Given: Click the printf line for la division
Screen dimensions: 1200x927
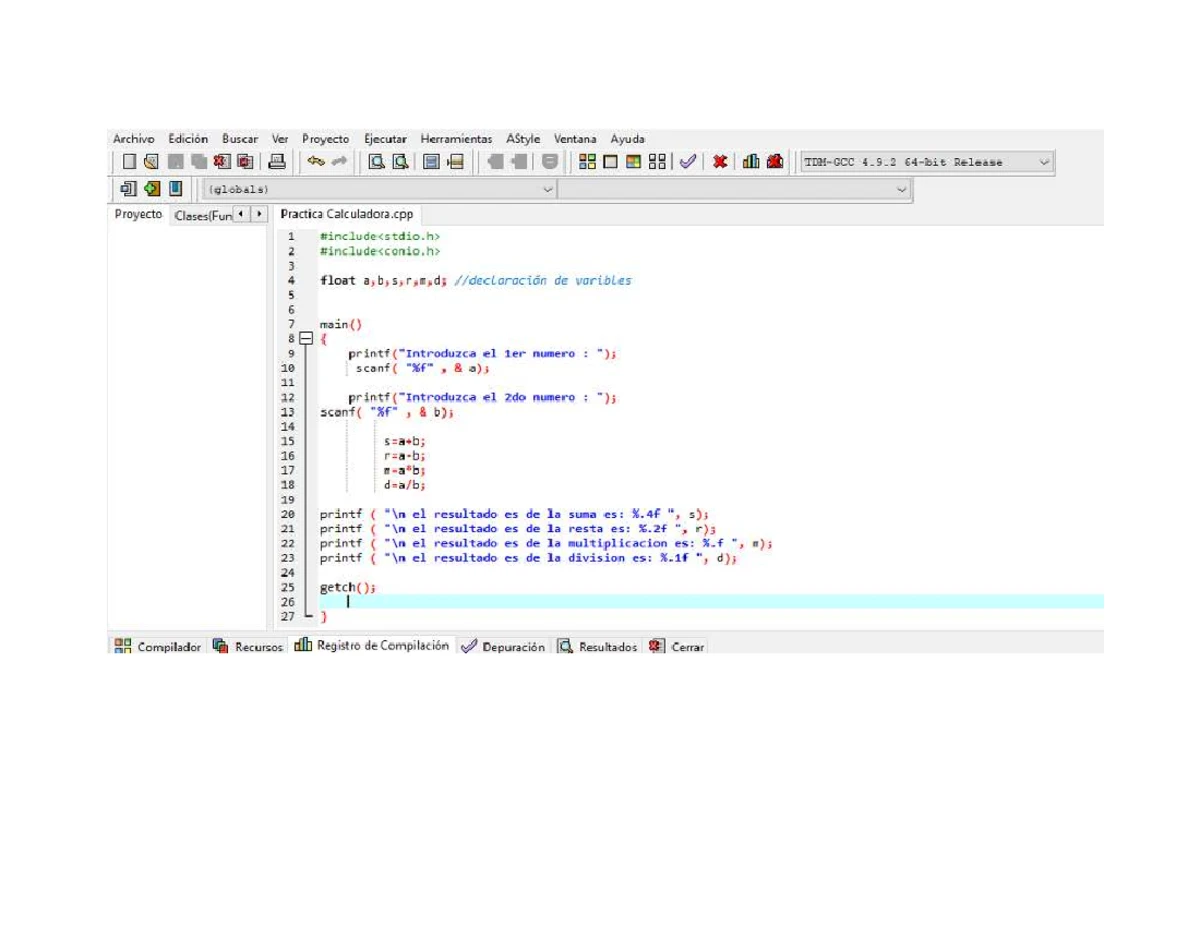Looking at the screenshot, I should click(528, 558).
